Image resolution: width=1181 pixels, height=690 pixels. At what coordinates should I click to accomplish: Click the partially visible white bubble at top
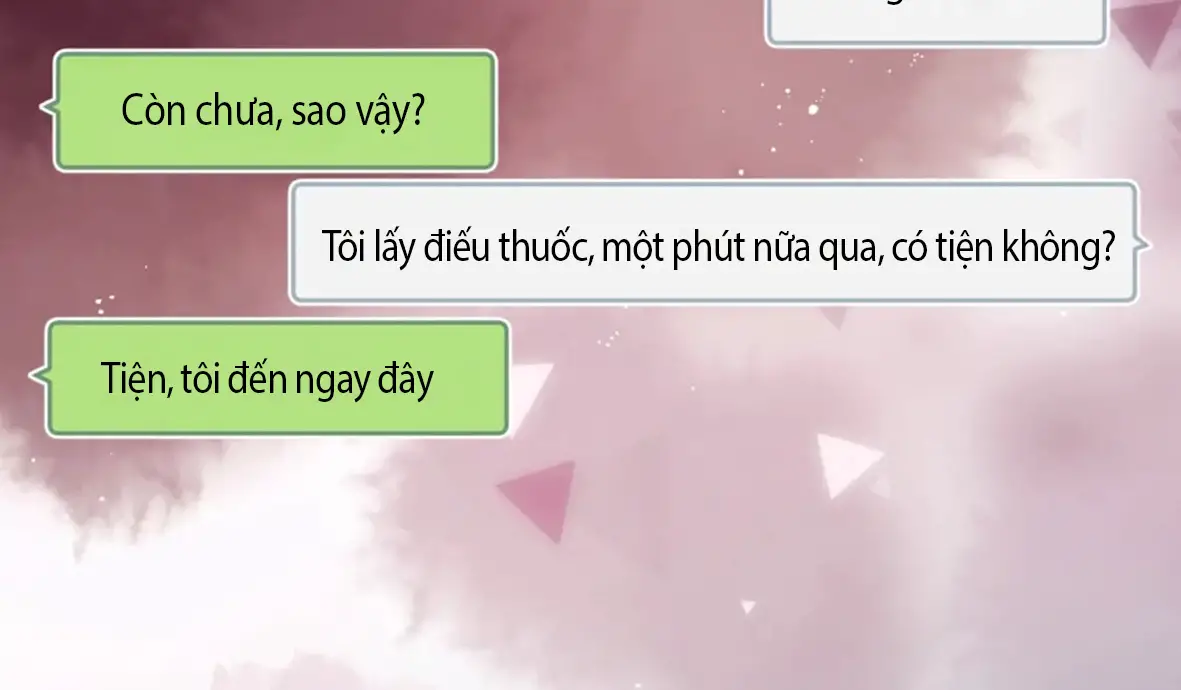click(936, 23)
